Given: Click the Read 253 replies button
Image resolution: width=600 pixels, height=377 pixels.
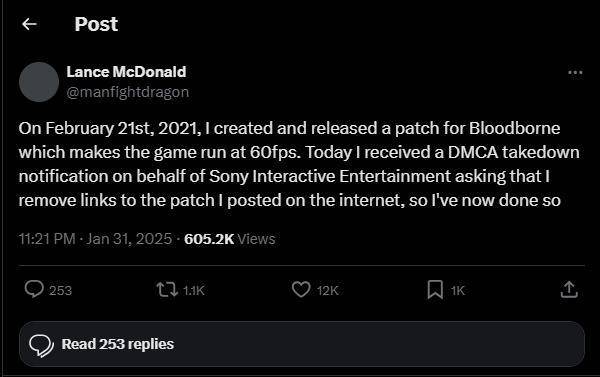Looking at the screenshot, I should pyautogui.click(x=302, y=344).
